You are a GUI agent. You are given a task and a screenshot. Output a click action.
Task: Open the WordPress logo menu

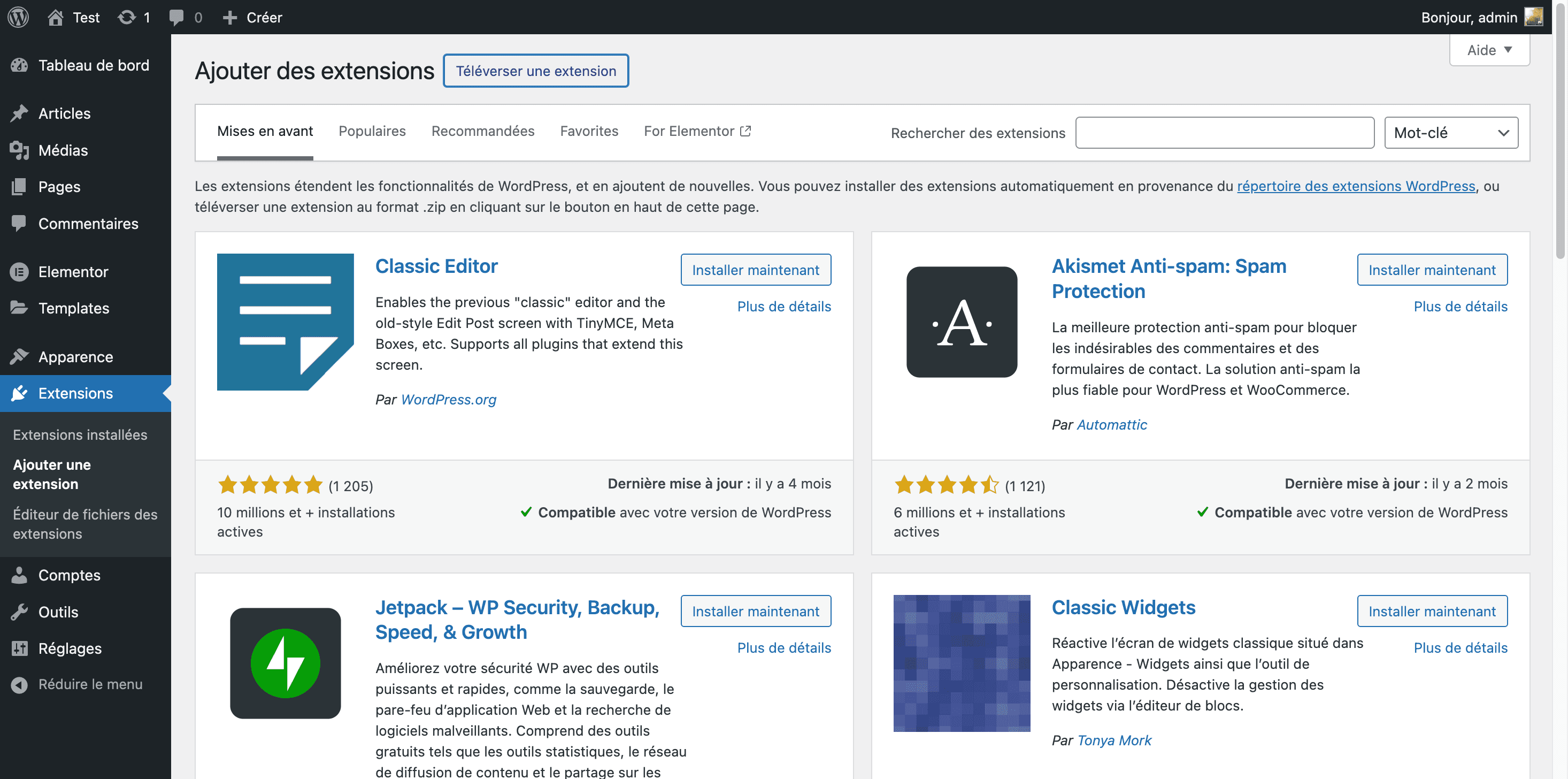click(18, 17)
